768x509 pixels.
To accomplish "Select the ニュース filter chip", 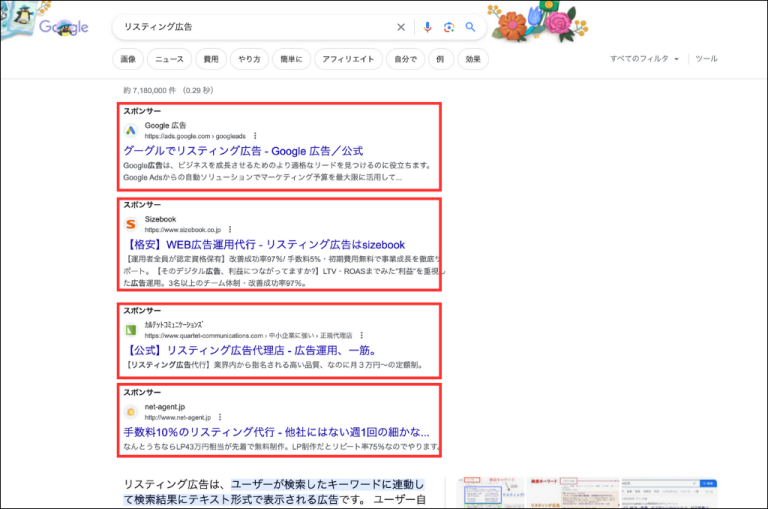I will pos(169,59).
